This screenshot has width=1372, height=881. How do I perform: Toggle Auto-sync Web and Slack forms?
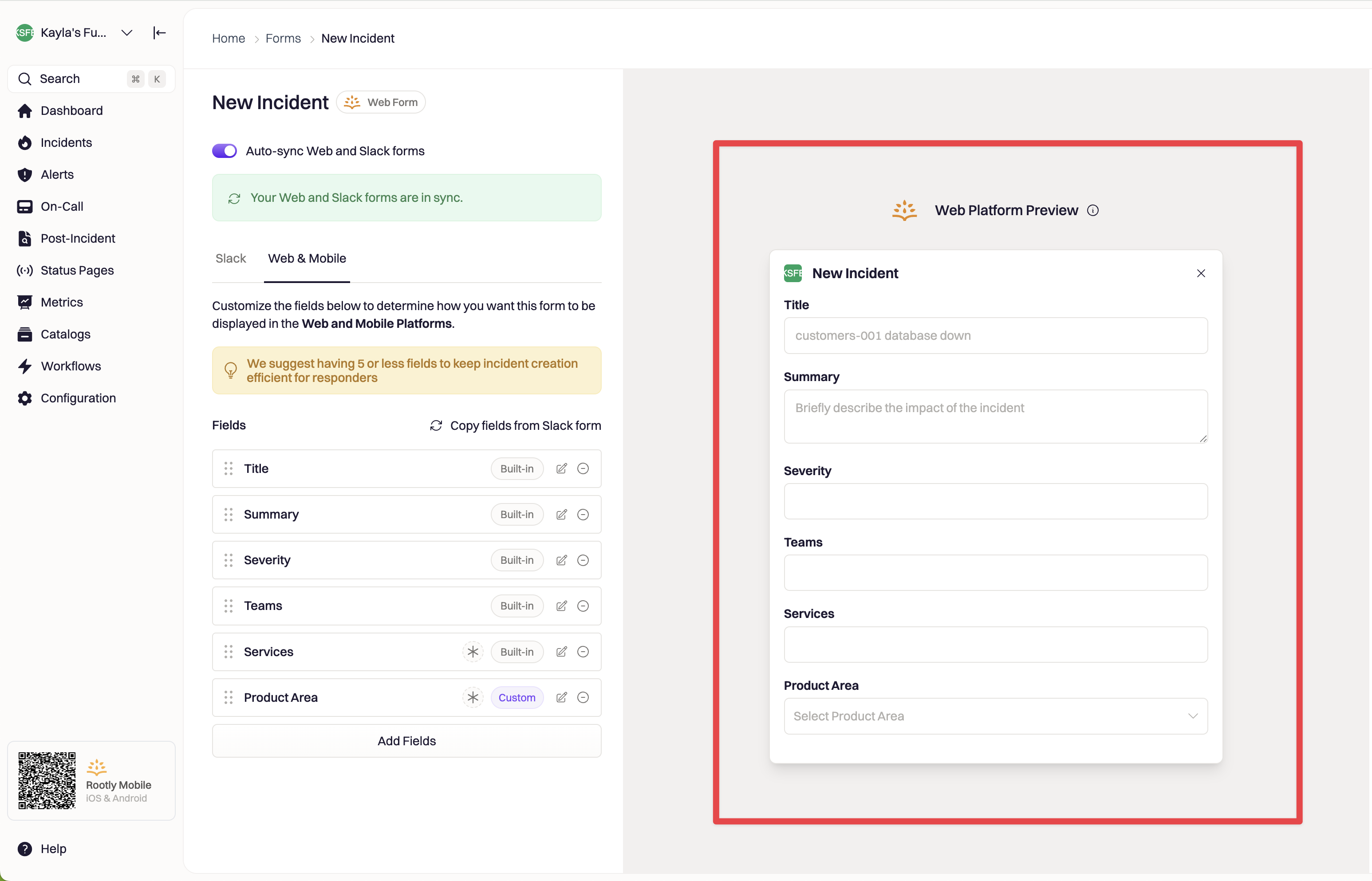(x=224, y=151)
